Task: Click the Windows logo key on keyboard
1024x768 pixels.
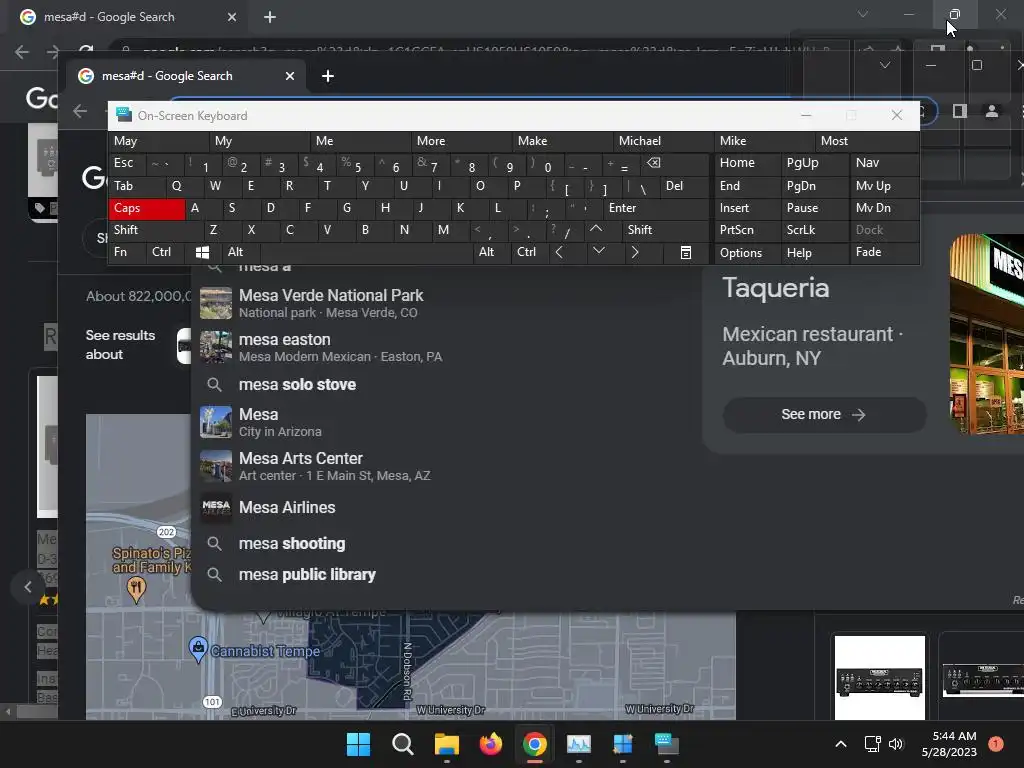Action: (202, 252)
